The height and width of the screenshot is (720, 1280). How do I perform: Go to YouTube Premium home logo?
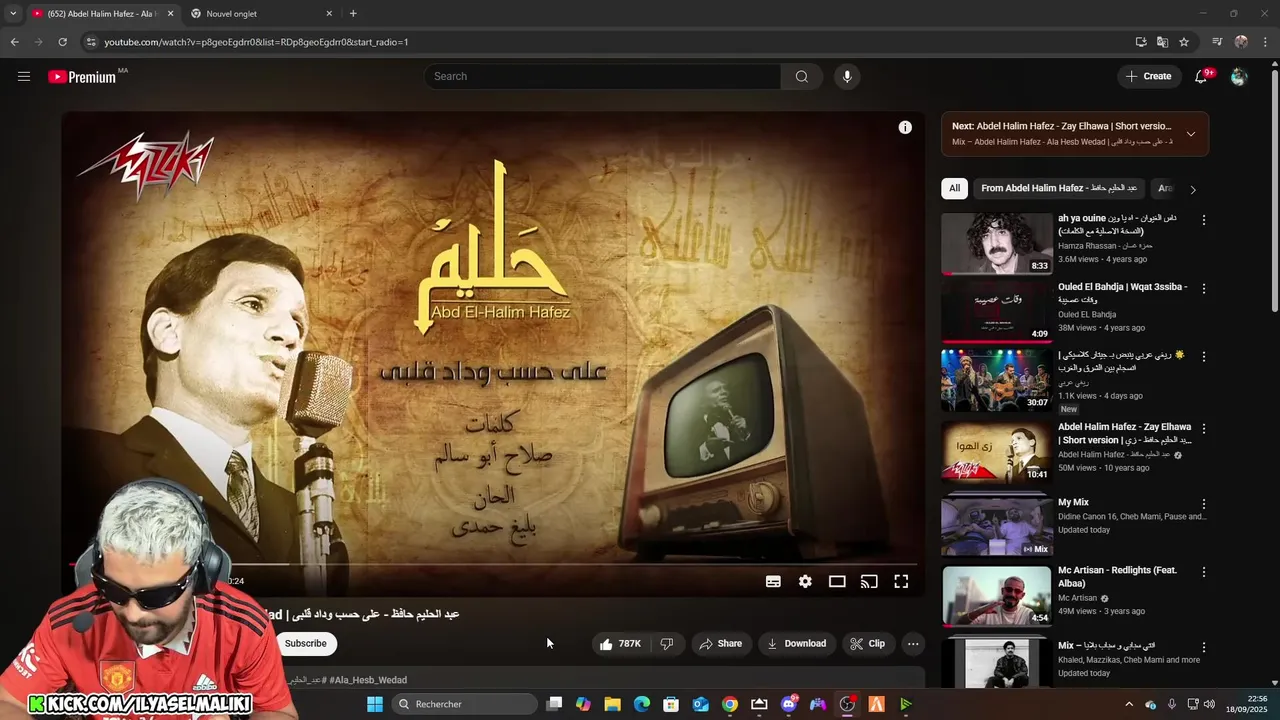pos(82,77)
